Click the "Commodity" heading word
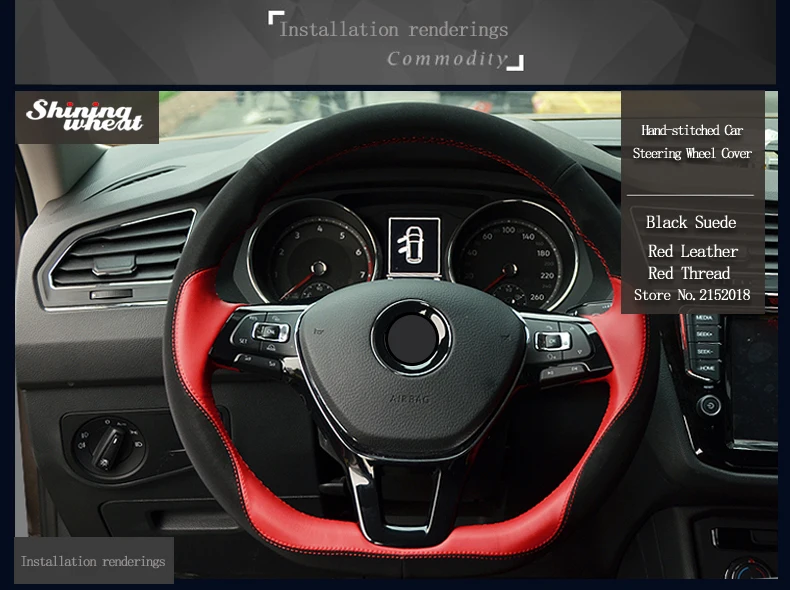 pos(446,59)
